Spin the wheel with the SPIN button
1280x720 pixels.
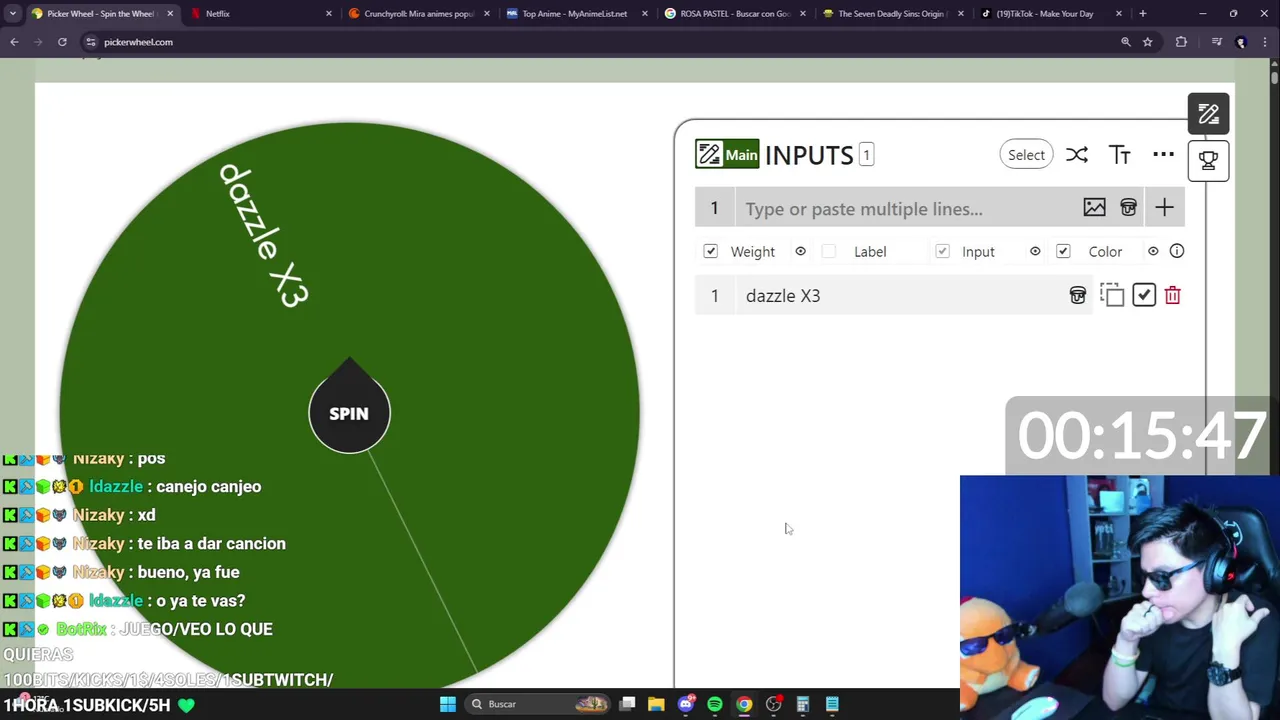[349, 413]
